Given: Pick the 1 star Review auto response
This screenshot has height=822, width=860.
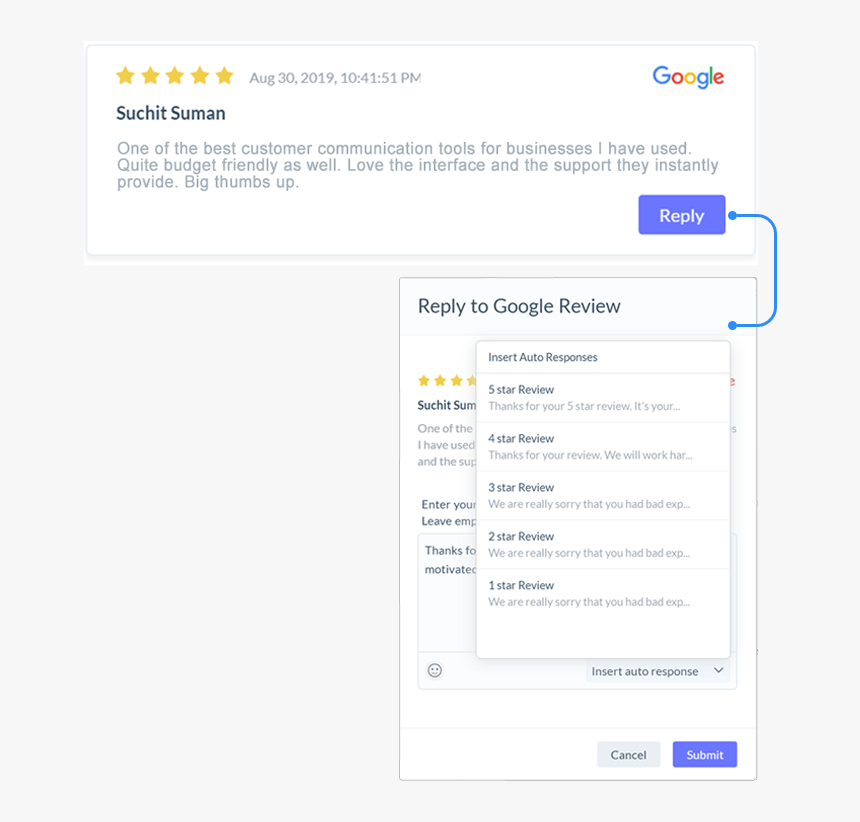Looking at the screenshot, I should click(603, 593).
